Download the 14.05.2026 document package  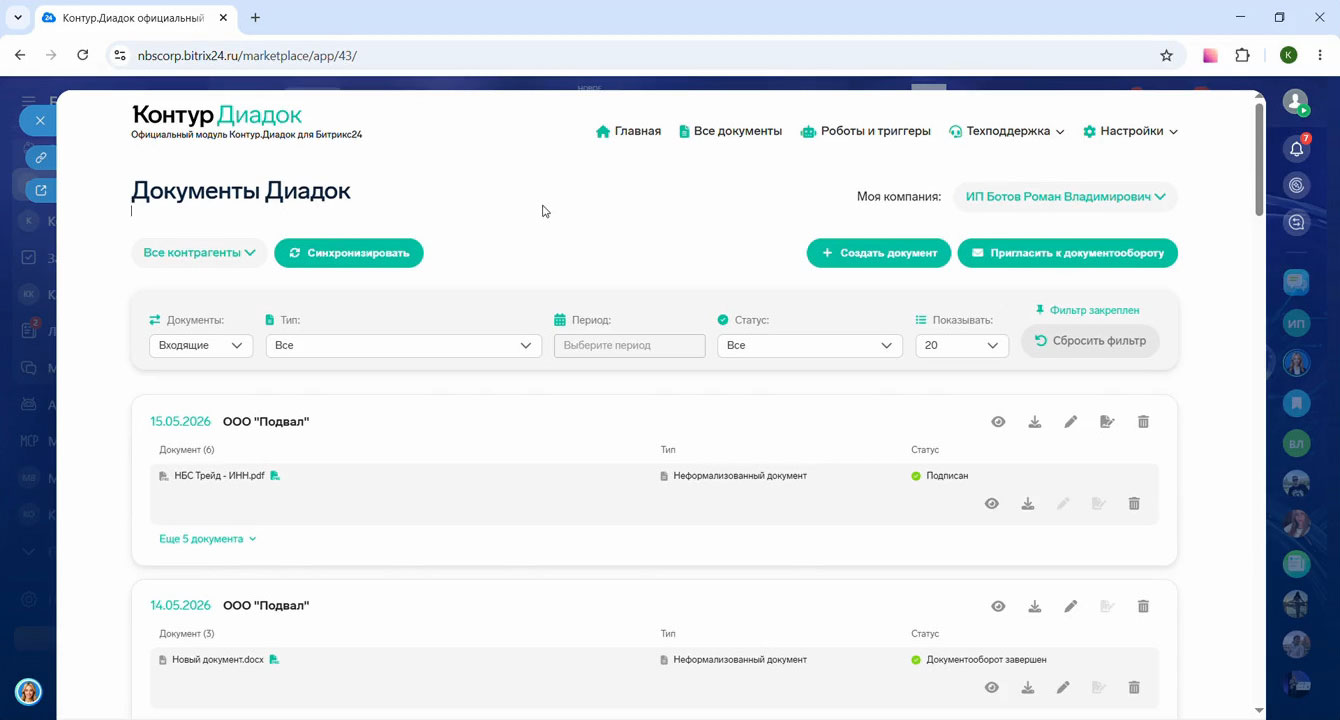pos(1035,606)
